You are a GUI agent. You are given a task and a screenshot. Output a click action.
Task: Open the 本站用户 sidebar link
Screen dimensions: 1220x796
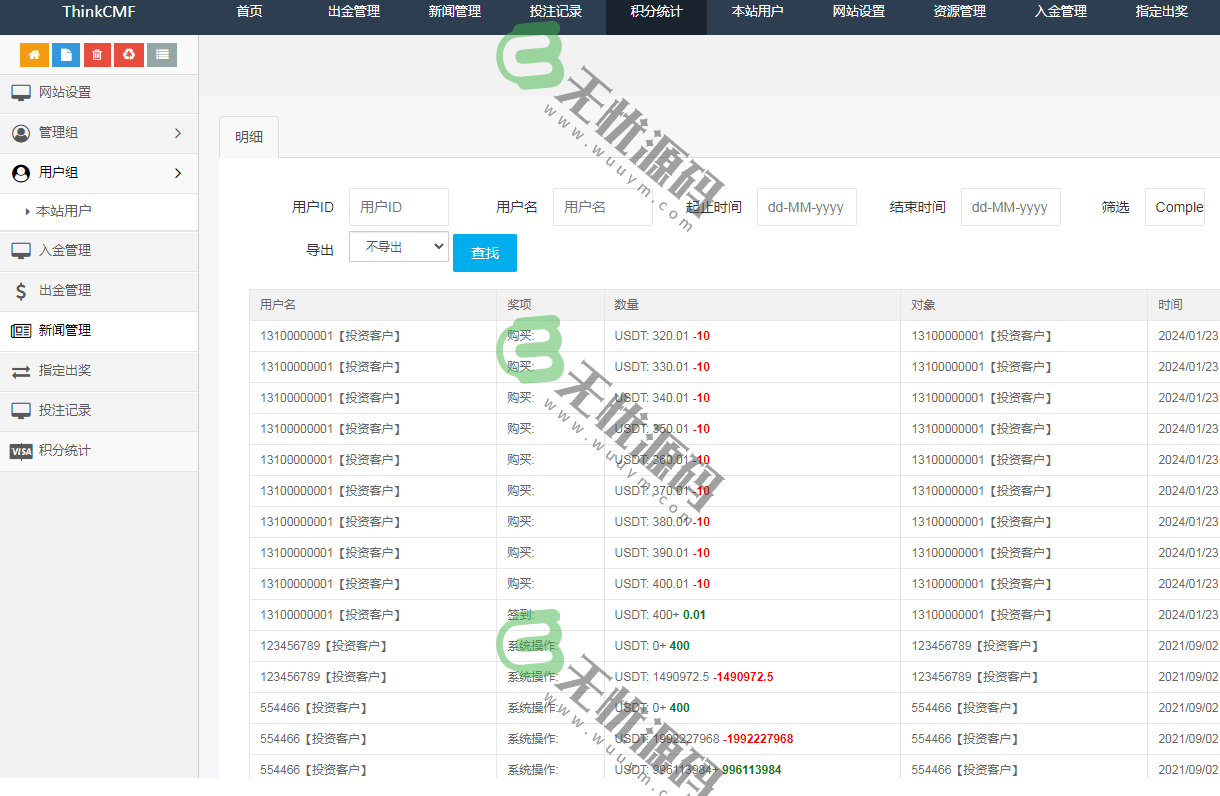[x=64, y=212]
